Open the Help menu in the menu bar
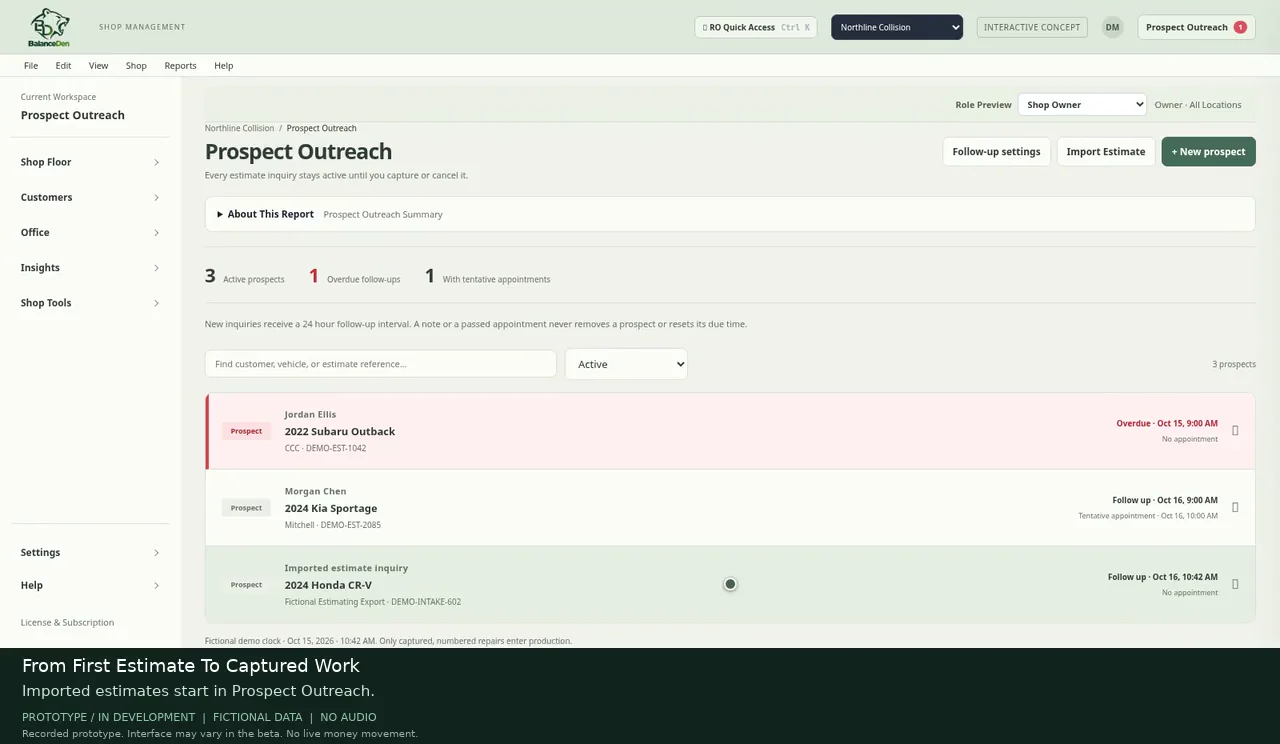 point(224,65)
